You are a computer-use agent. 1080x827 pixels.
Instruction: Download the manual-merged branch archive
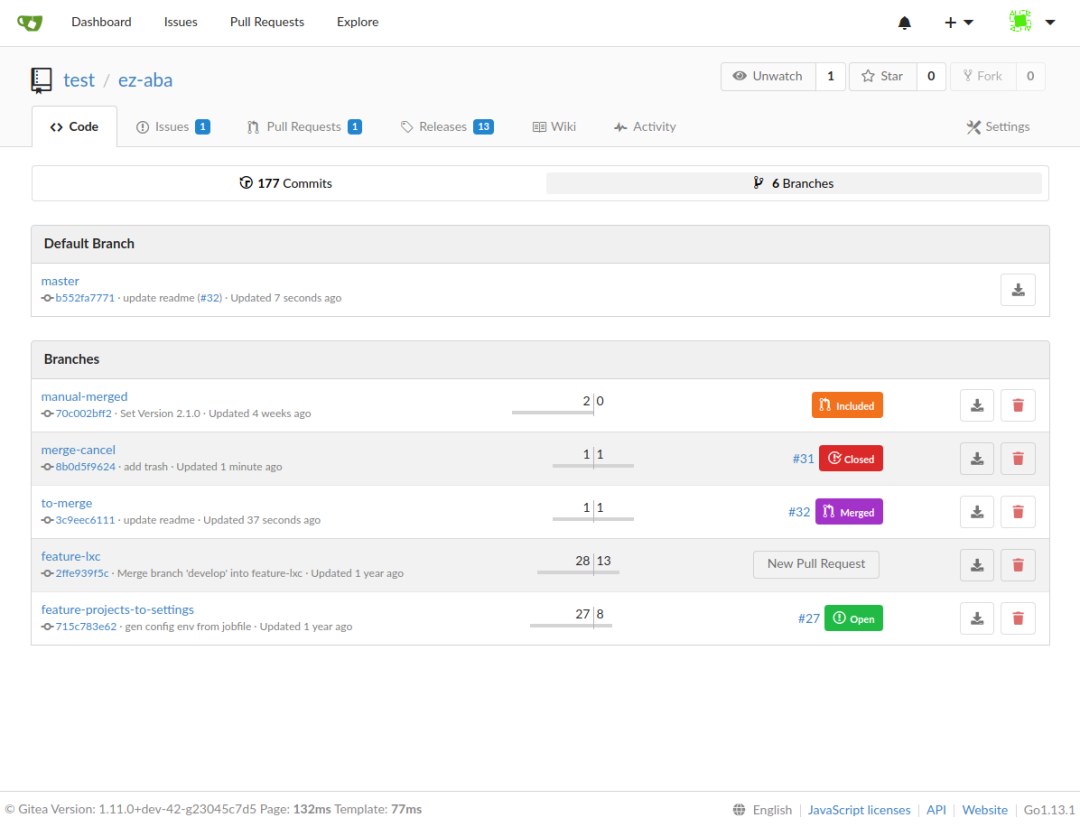[977, 405]
